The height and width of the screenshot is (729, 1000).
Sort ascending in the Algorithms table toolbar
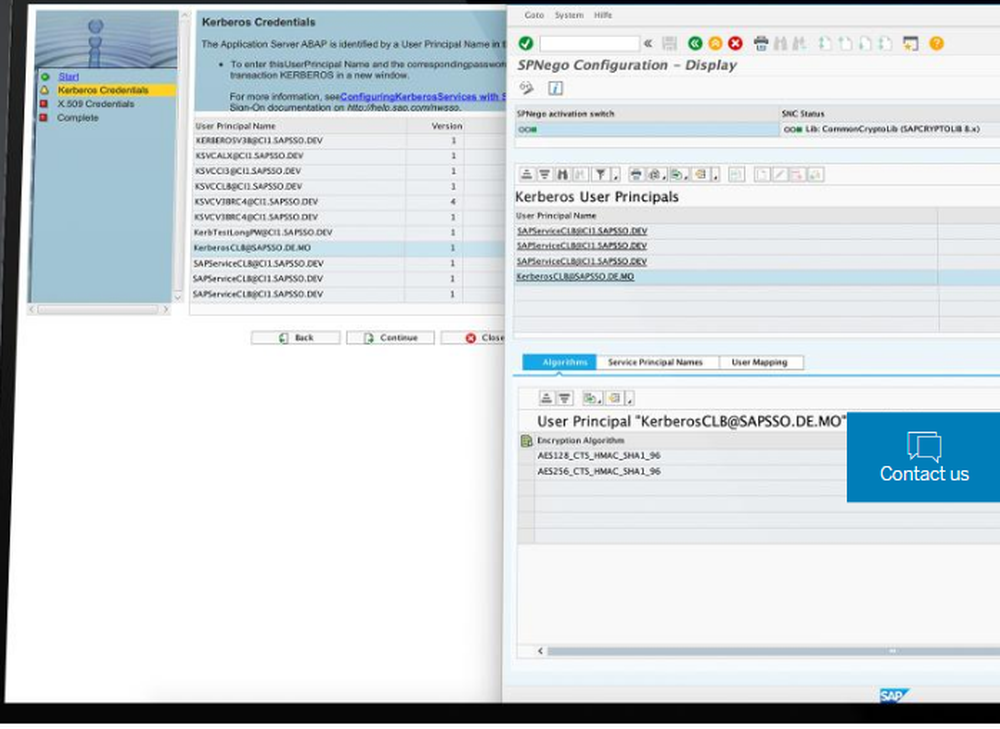click(546, 398)
